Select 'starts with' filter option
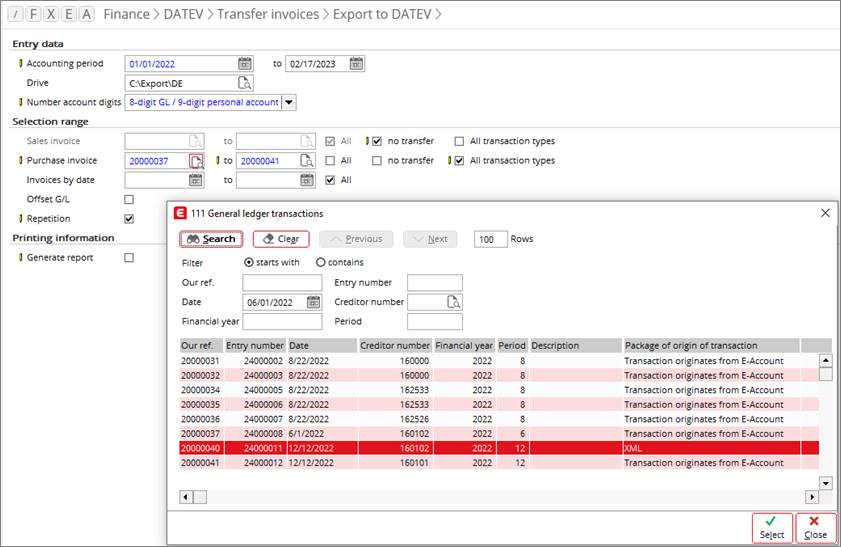Viewport: 841px width, 547px height. [248, 262]
